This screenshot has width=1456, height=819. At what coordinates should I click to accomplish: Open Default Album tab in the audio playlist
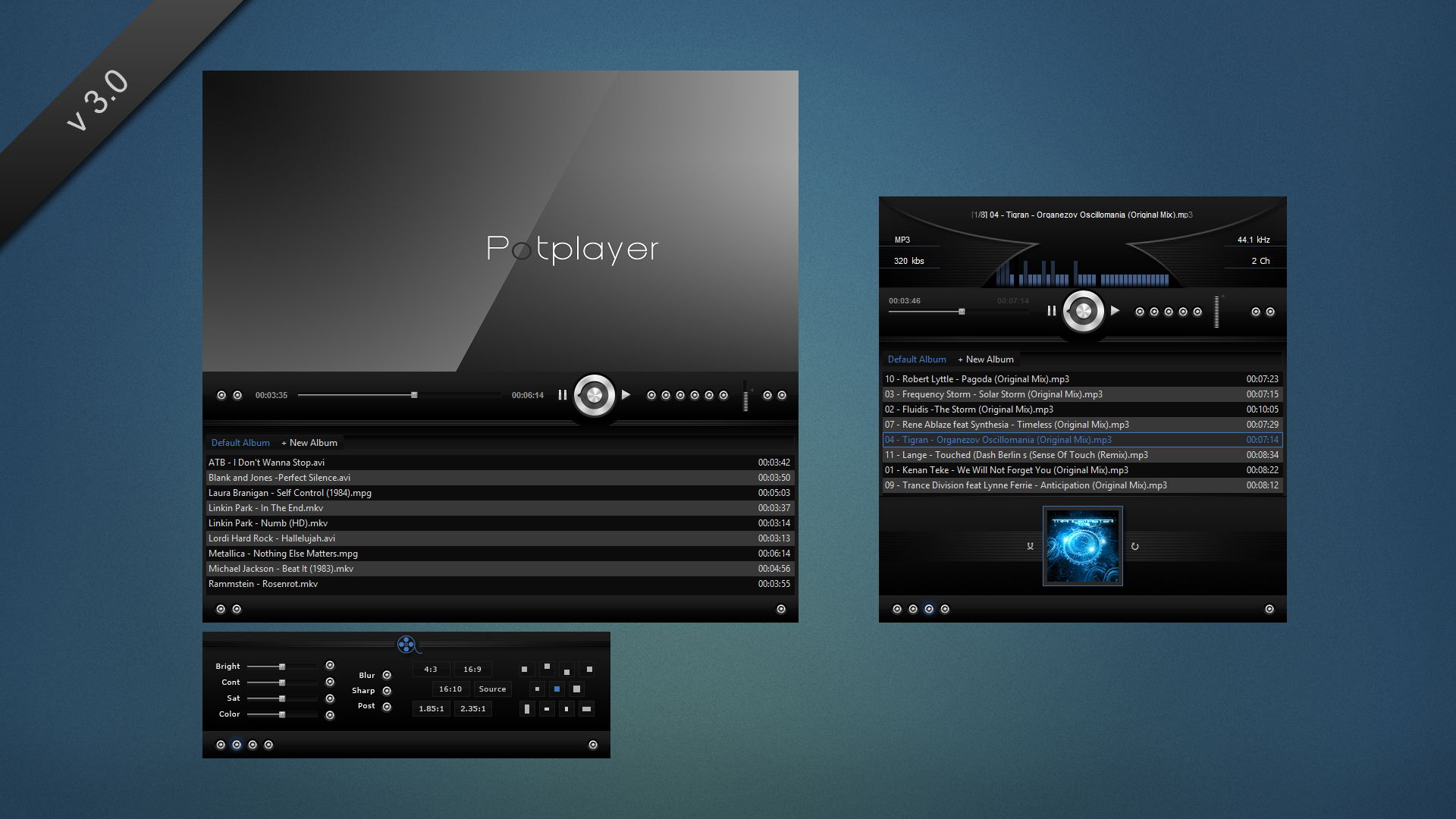(917, 359)
